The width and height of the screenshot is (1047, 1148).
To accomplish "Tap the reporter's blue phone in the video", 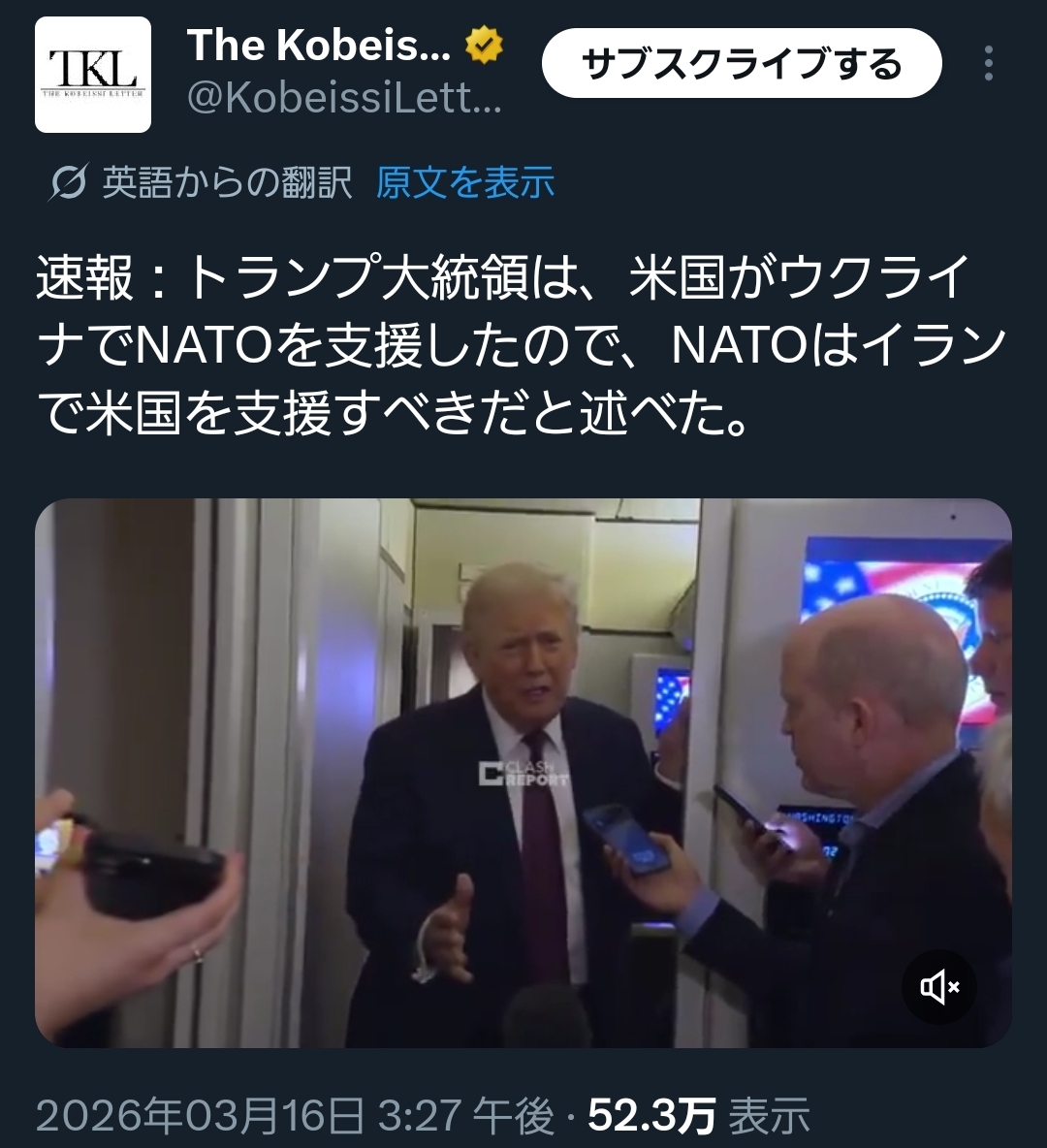I will [628, 839].
